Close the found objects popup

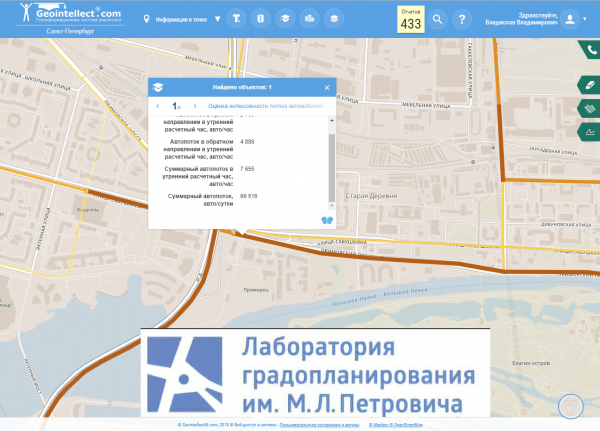tap(327, 88)
